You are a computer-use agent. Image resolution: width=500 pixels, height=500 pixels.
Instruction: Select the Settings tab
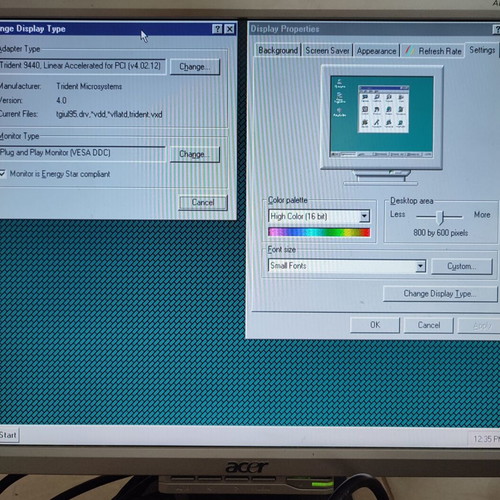point(482,50)
